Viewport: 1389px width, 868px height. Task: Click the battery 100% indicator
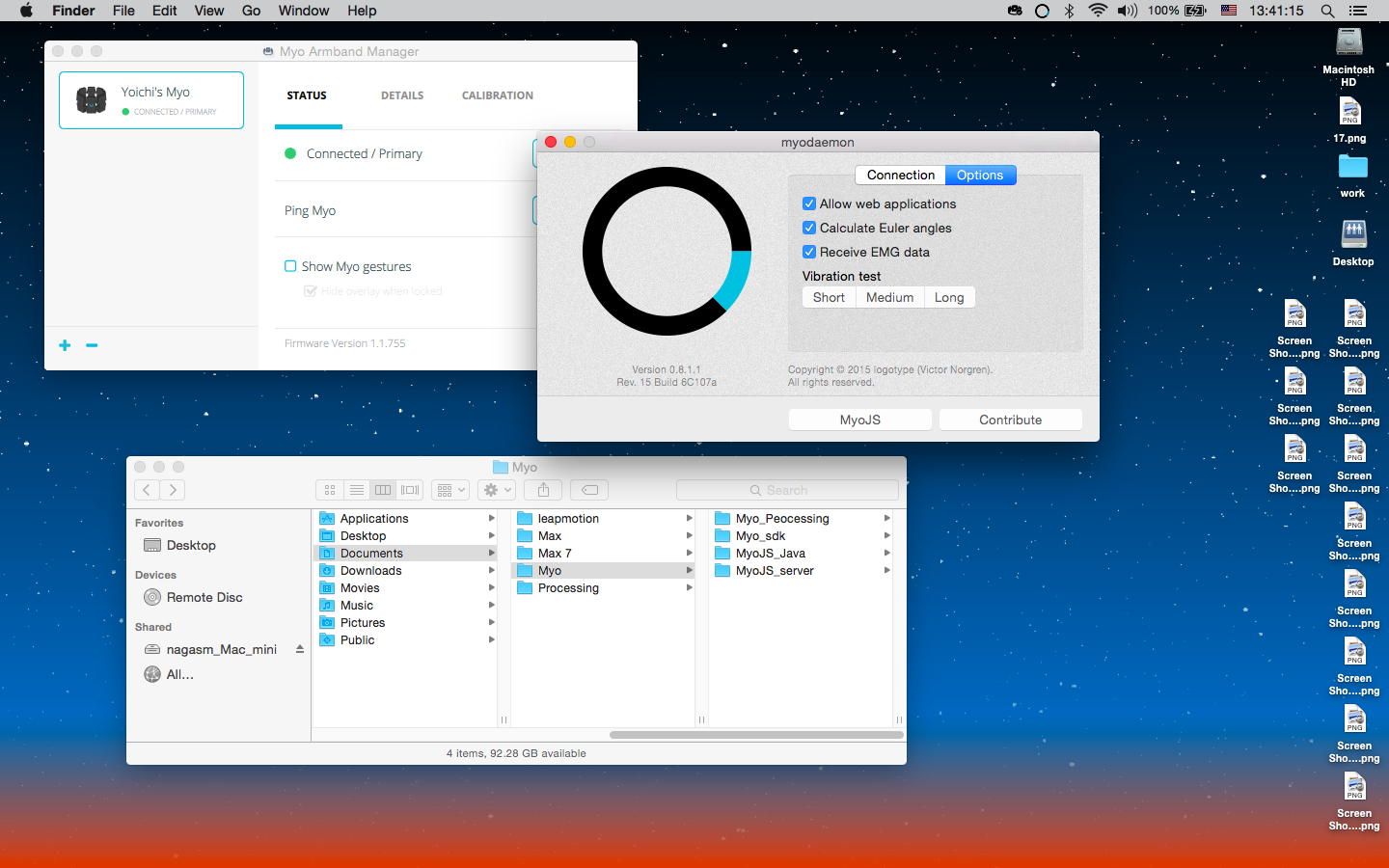(1177, 11)
